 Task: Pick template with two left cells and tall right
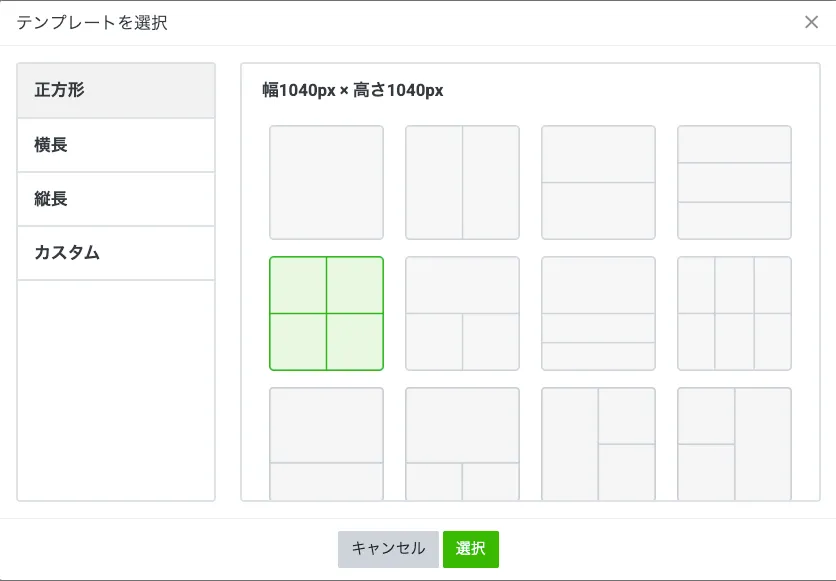pyautogui.click(x=734, y=443)
